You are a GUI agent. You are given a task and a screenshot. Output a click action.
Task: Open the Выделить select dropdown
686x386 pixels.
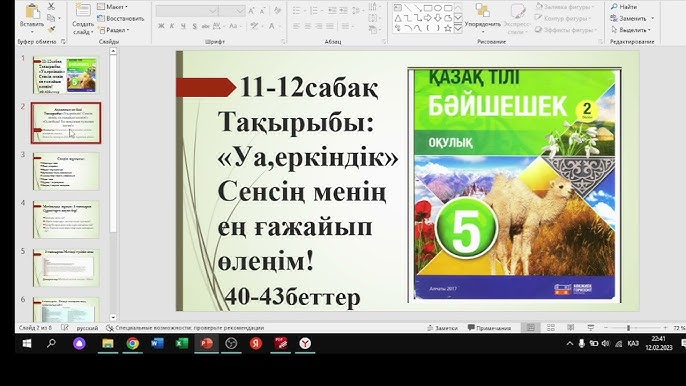point(630,30)
